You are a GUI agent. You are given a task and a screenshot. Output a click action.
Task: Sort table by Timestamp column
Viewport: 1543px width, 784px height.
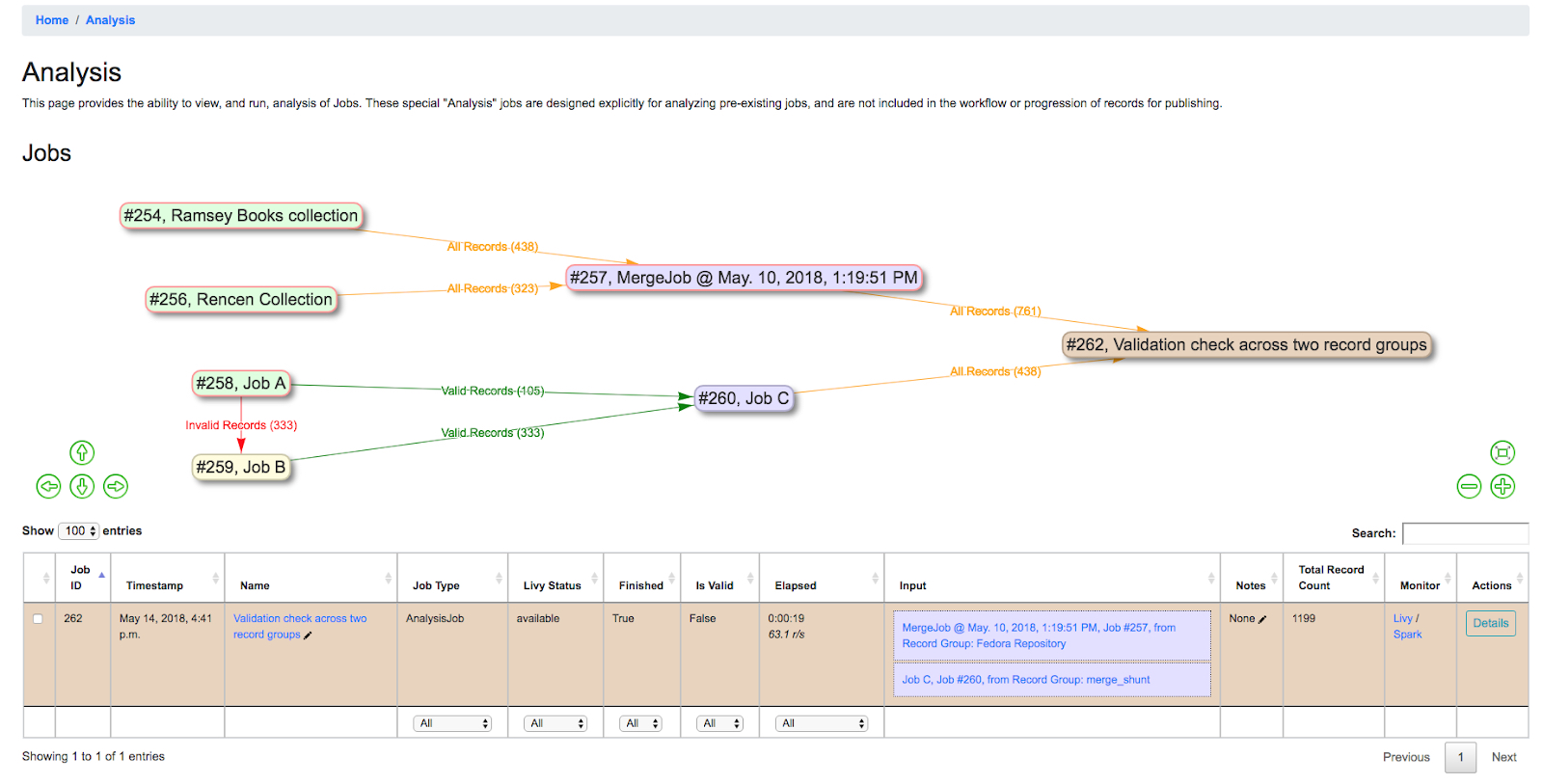[168, 579]
